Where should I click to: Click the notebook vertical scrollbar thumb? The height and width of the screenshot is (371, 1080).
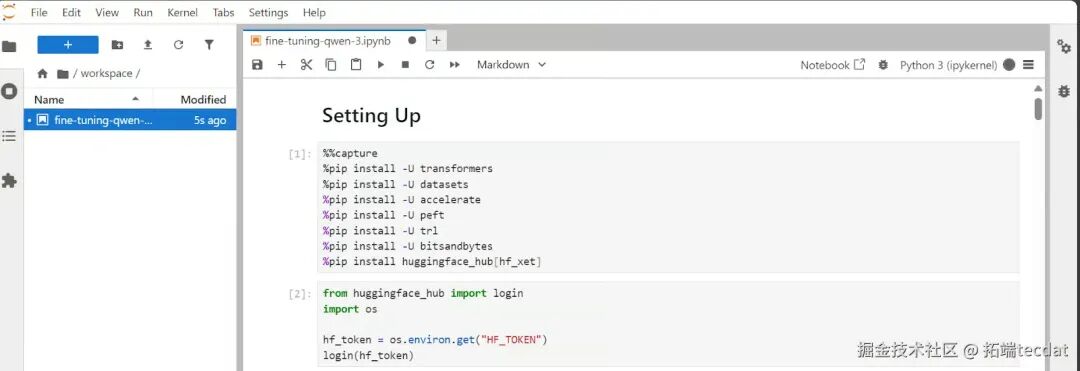click(1038, 109)
